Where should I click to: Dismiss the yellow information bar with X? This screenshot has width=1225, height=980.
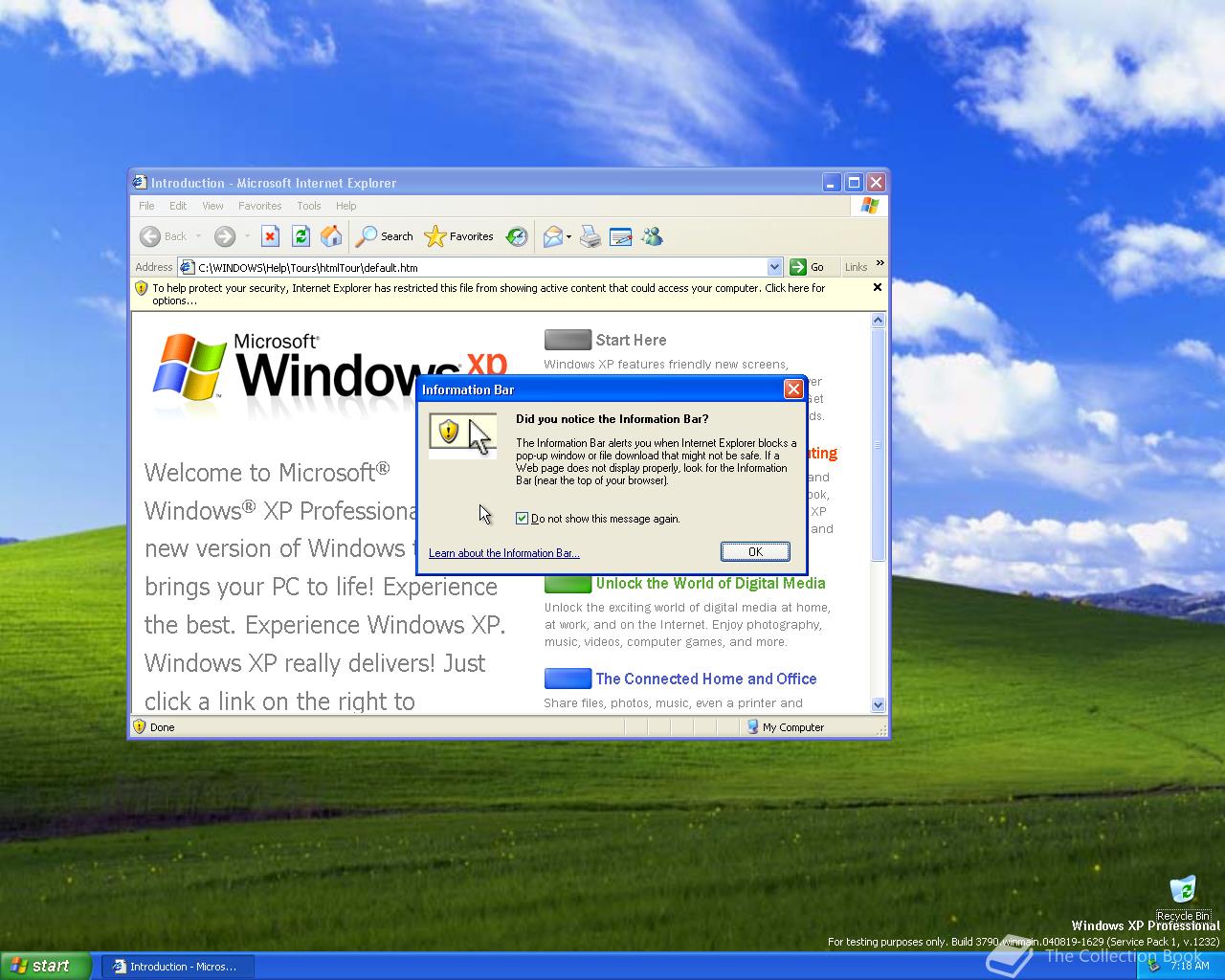tap(878, 287)
